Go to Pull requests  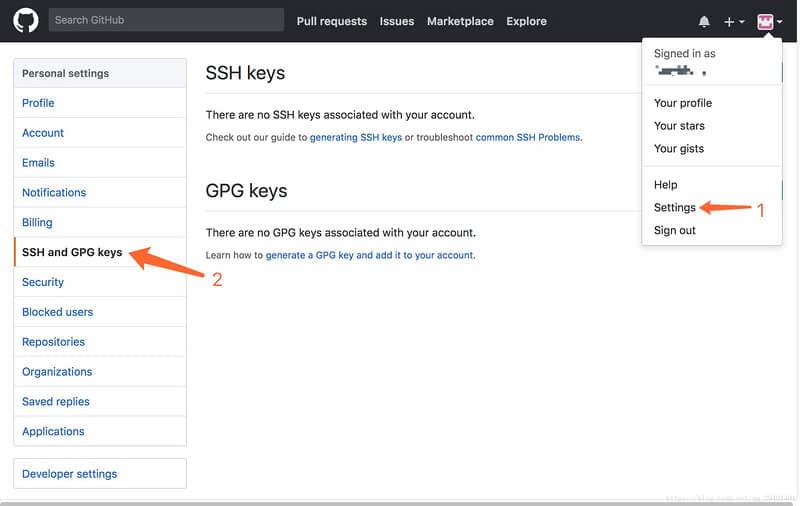(x=332, y=21)
